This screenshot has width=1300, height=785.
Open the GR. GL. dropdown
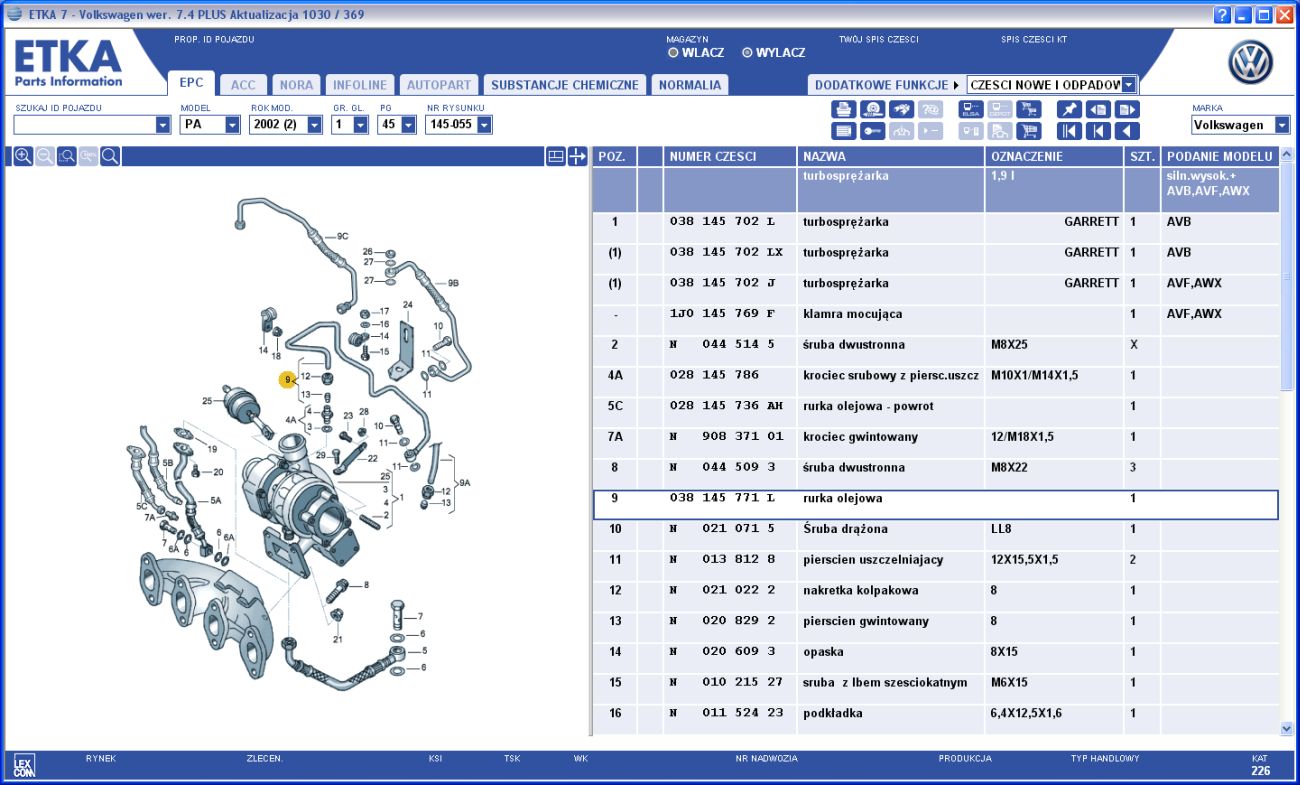pos(361,125)
